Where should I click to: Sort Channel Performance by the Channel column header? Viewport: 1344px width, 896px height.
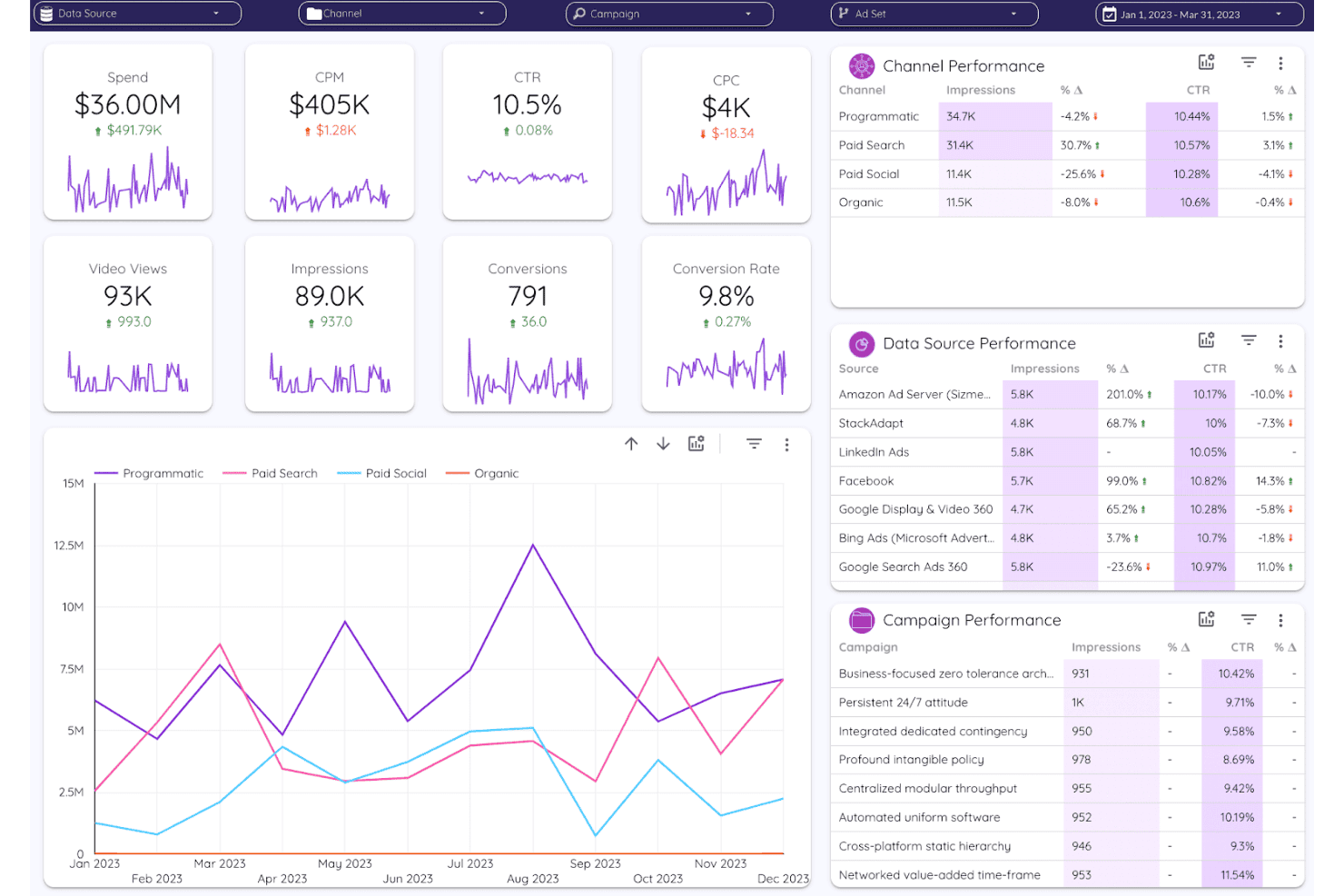tap(862, 90)
